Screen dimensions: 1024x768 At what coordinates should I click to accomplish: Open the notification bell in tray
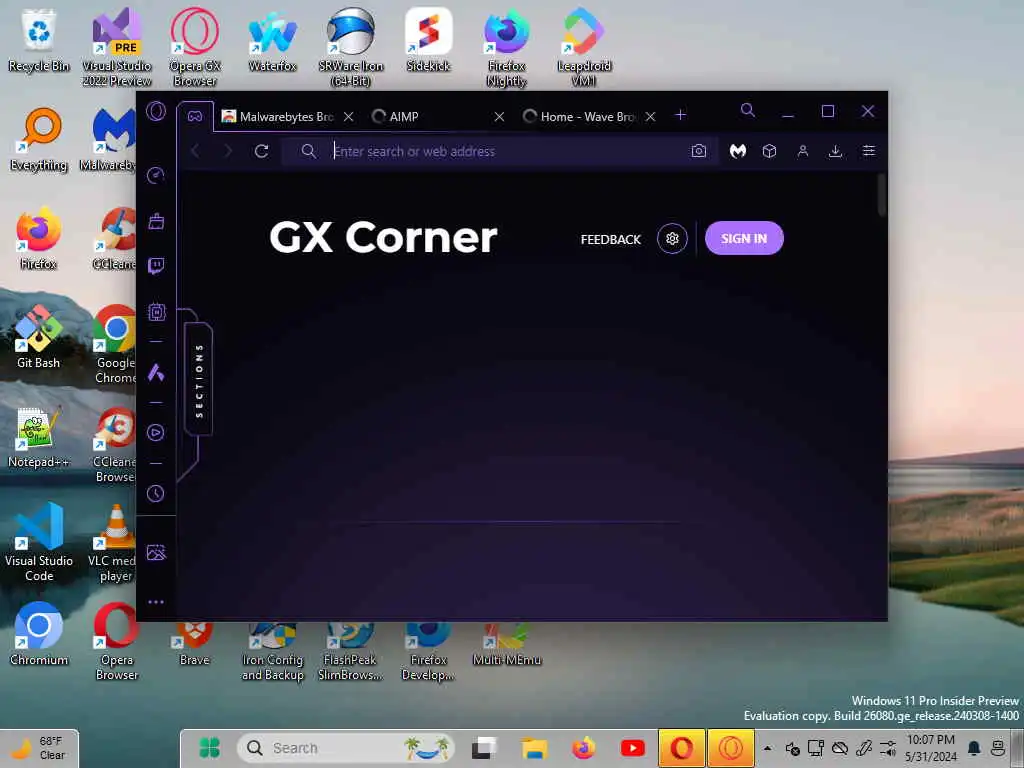(x=974, y=748)
